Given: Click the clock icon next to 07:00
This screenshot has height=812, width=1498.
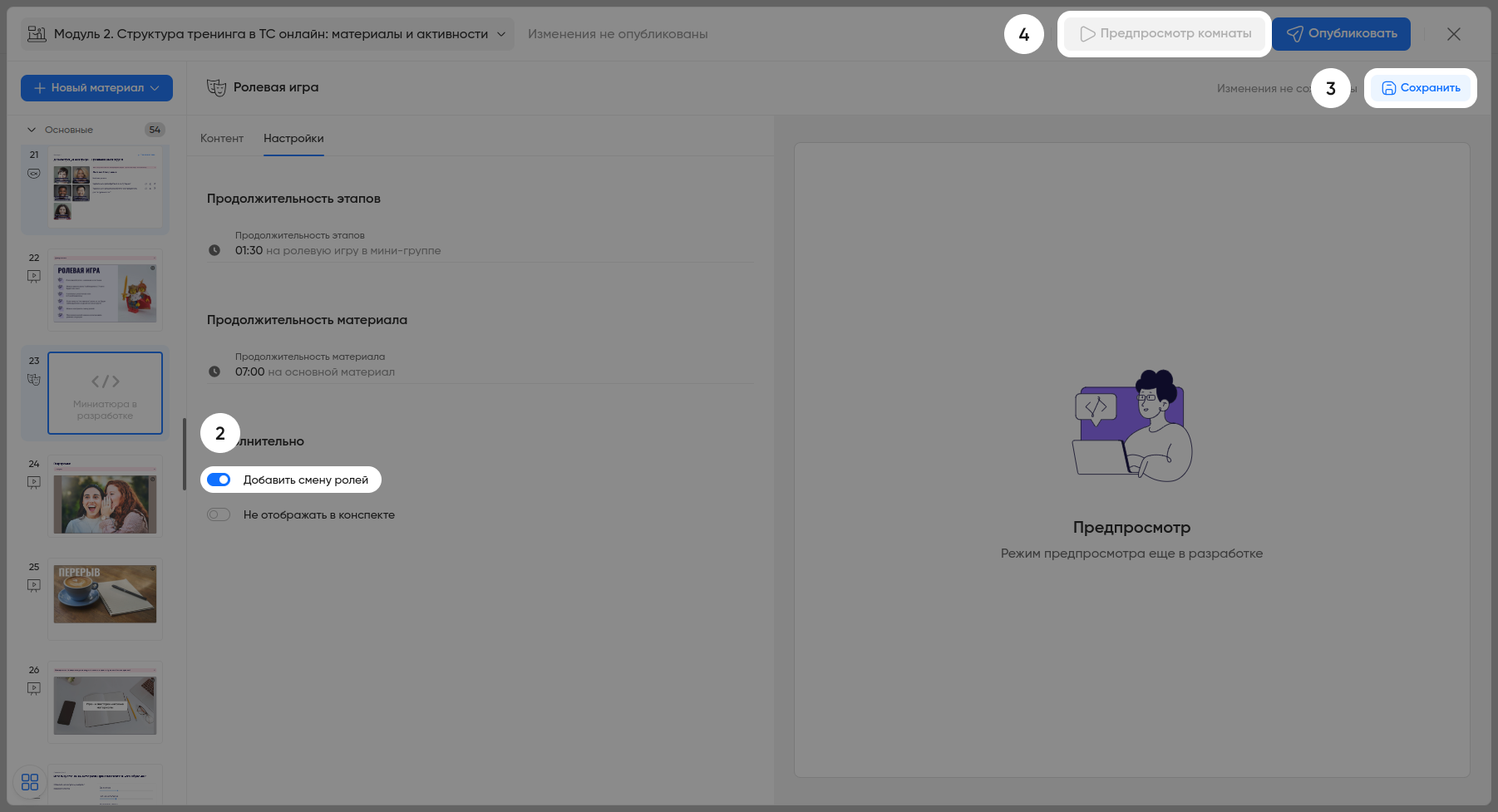Looking at the screenshot, I should tap(214, 372).
